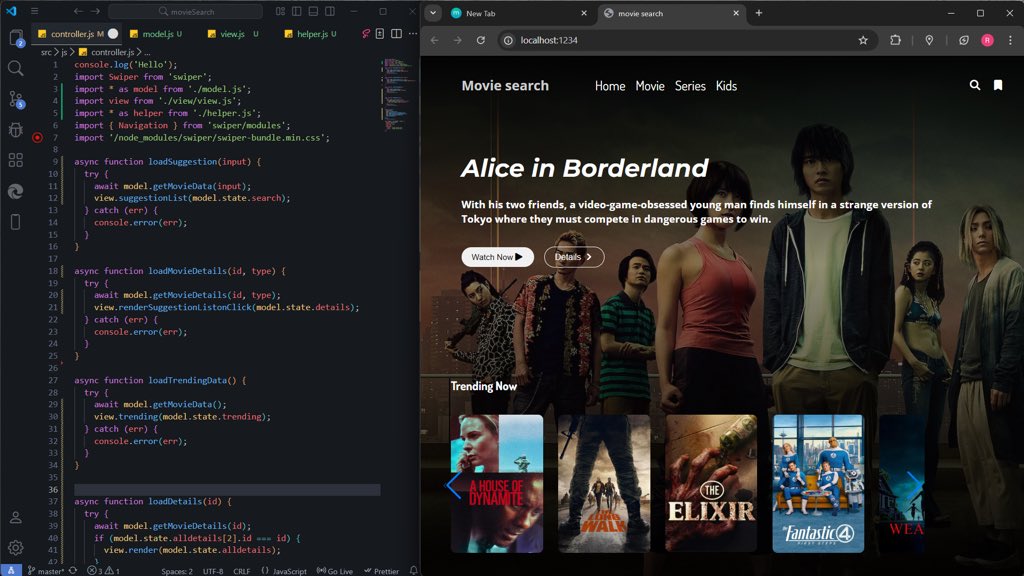Click Customize Layout icon in VS Code
The width and height of the screenshot is (1024, 576).
click(x=280, y=11)
